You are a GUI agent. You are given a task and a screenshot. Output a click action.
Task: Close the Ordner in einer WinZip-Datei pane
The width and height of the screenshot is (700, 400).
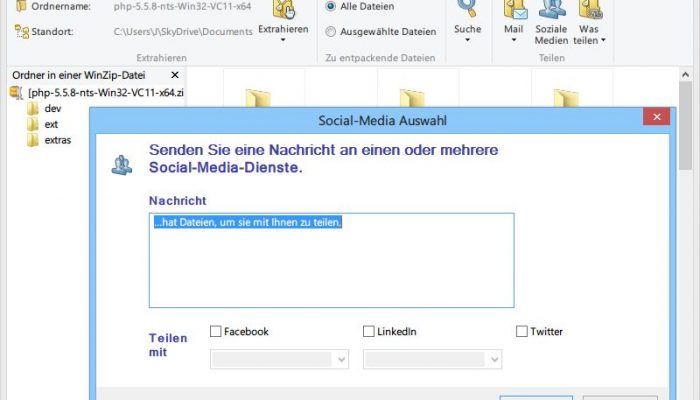tap(175, 75)
